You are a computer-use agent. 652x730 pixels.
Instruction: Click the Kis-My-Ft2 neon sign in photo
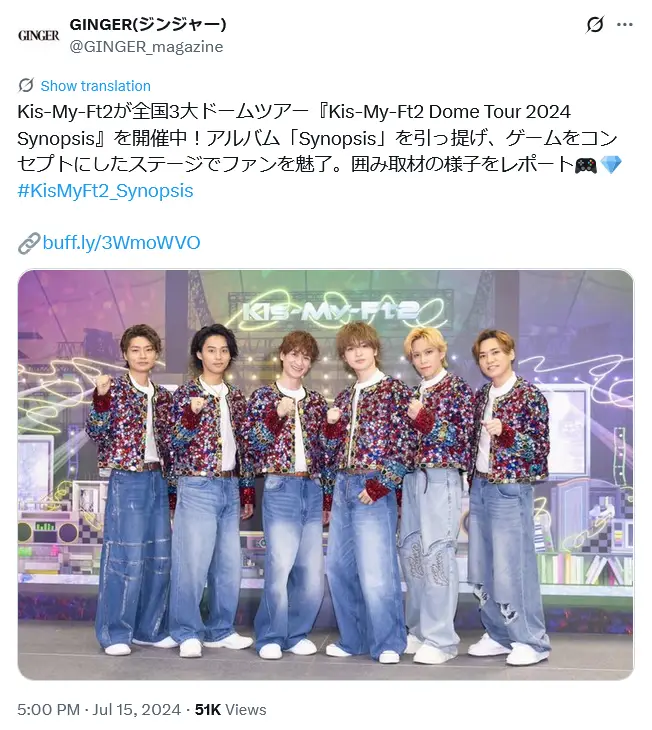pos(333,311)
